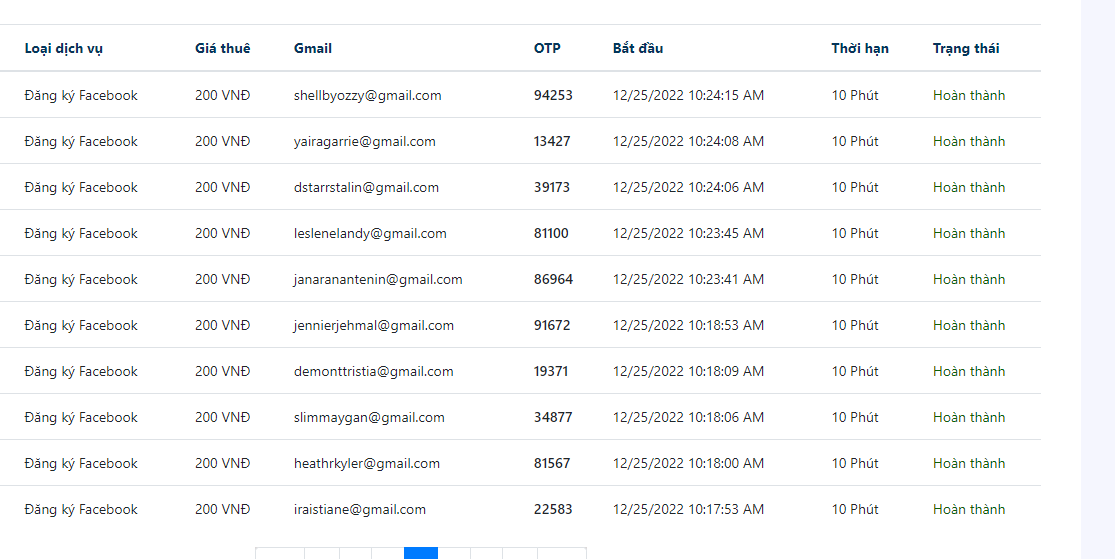Select email dstarrstalin@gmail.com
This screenshot has width=1115, height=559.
tap(366, 188)
